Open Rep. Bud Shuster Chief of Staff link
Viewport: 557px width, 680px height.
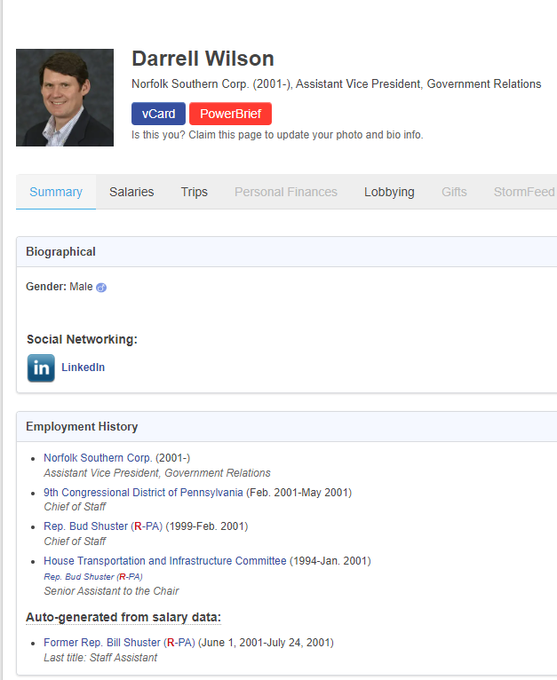pos(103,526)
